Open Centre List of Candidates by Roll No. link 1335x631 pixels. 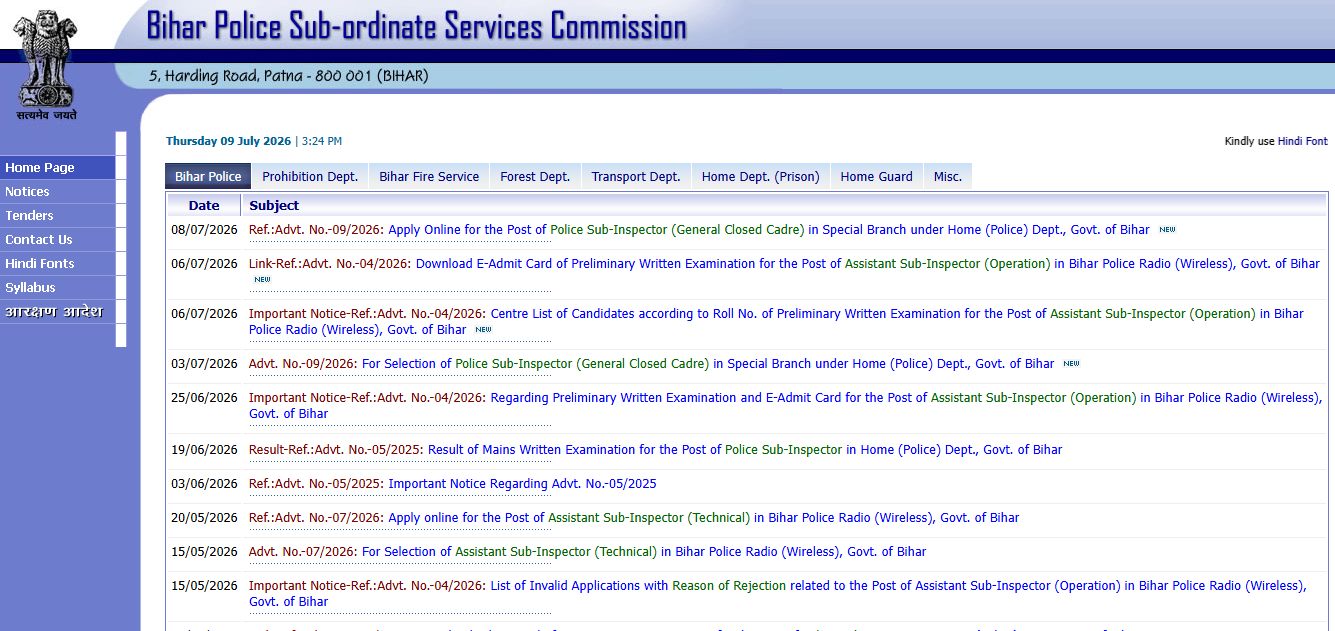(x=776, y=322)
